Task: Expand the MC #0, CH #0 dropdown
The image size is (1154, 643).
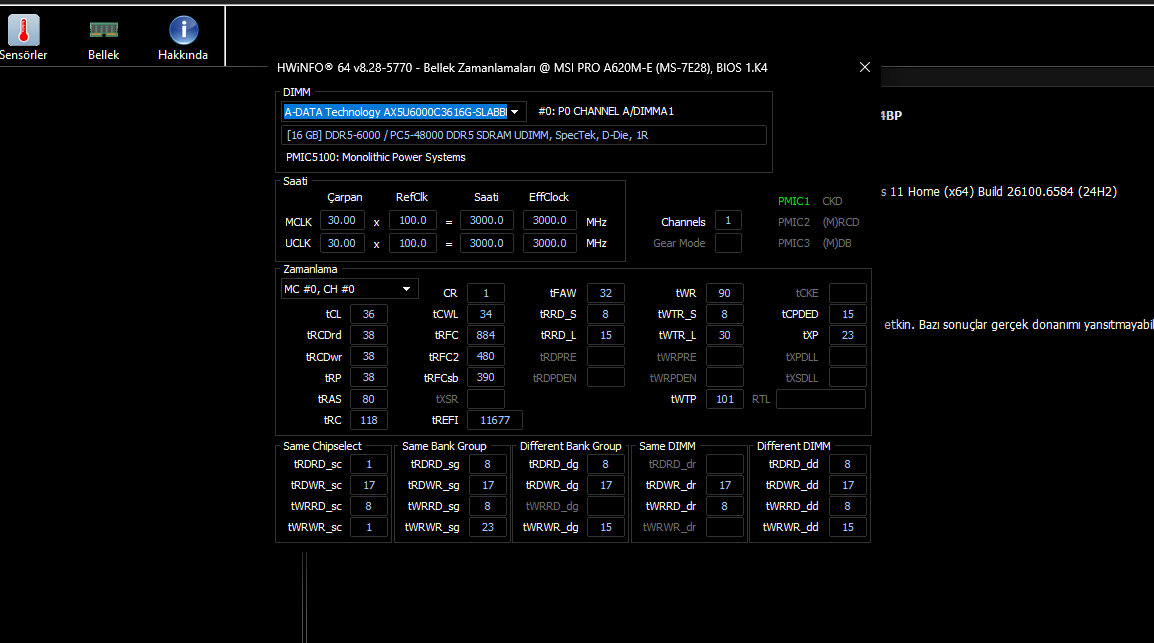Action: (350, 289)
